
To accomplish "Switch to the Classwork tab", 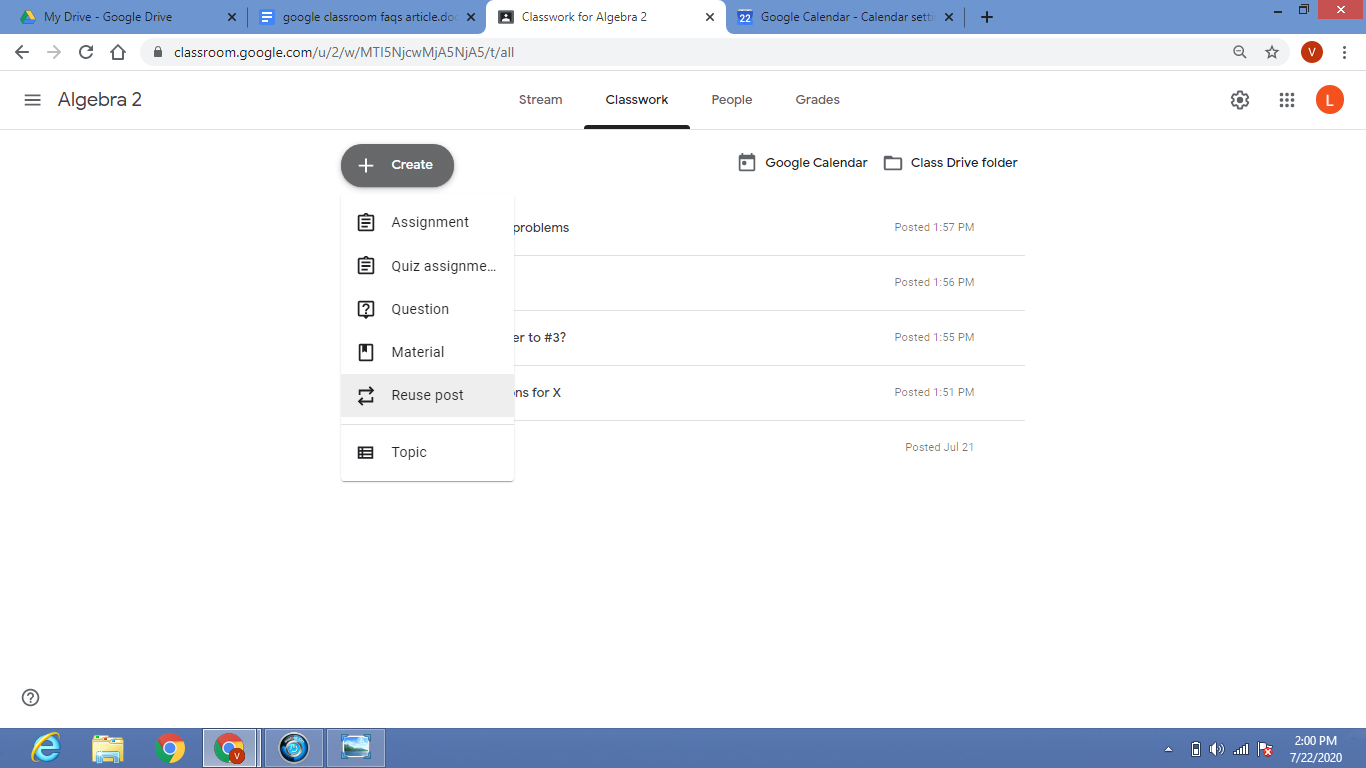I will tap(637, 100).
